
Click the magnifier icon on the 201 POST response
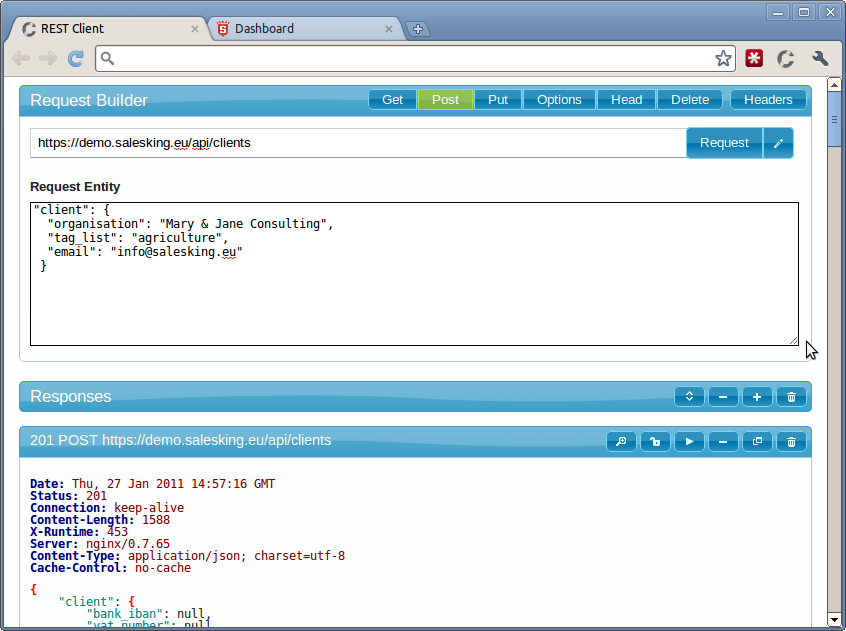[621, 442]
